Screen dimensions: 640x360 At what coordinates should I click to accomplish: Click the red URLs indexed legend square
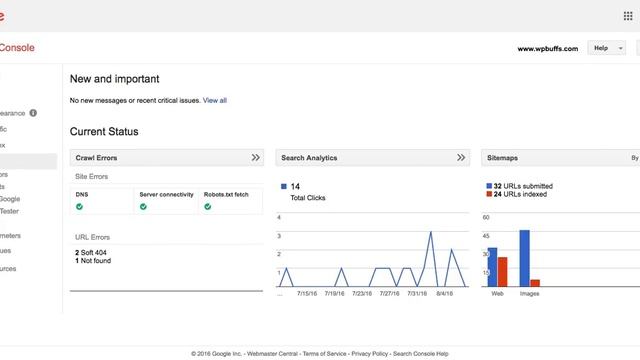coord(489,194)
